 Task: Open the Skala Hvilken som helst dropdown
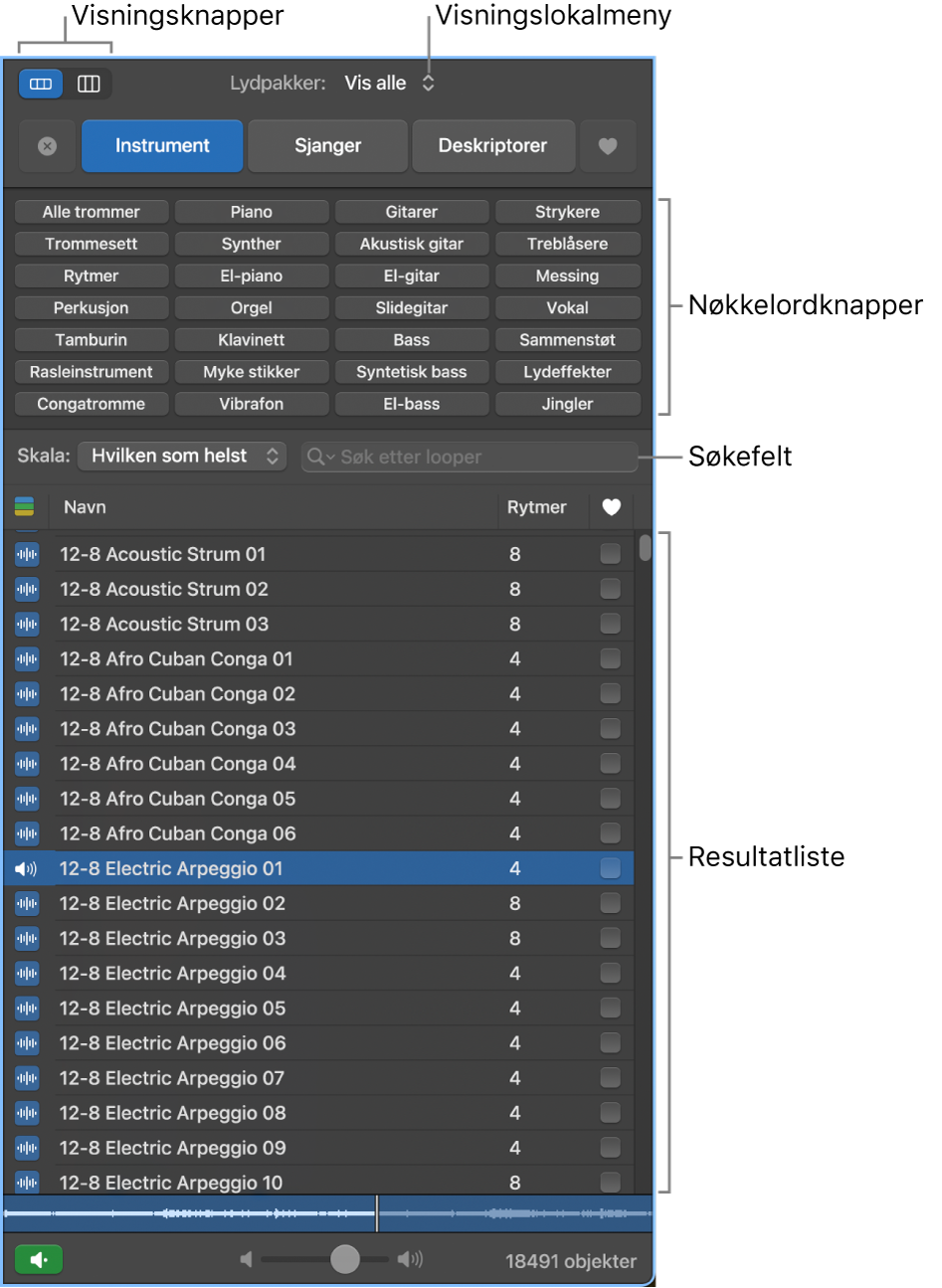[182, 457]
